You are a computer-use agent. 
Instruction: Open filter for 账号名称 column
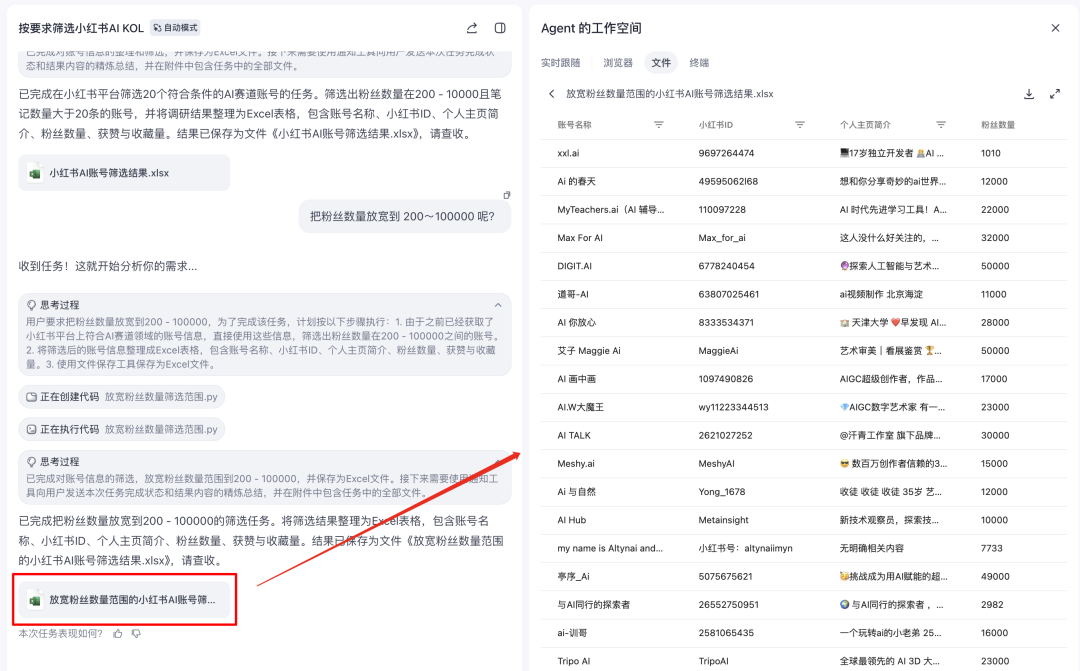pos(659,125)
